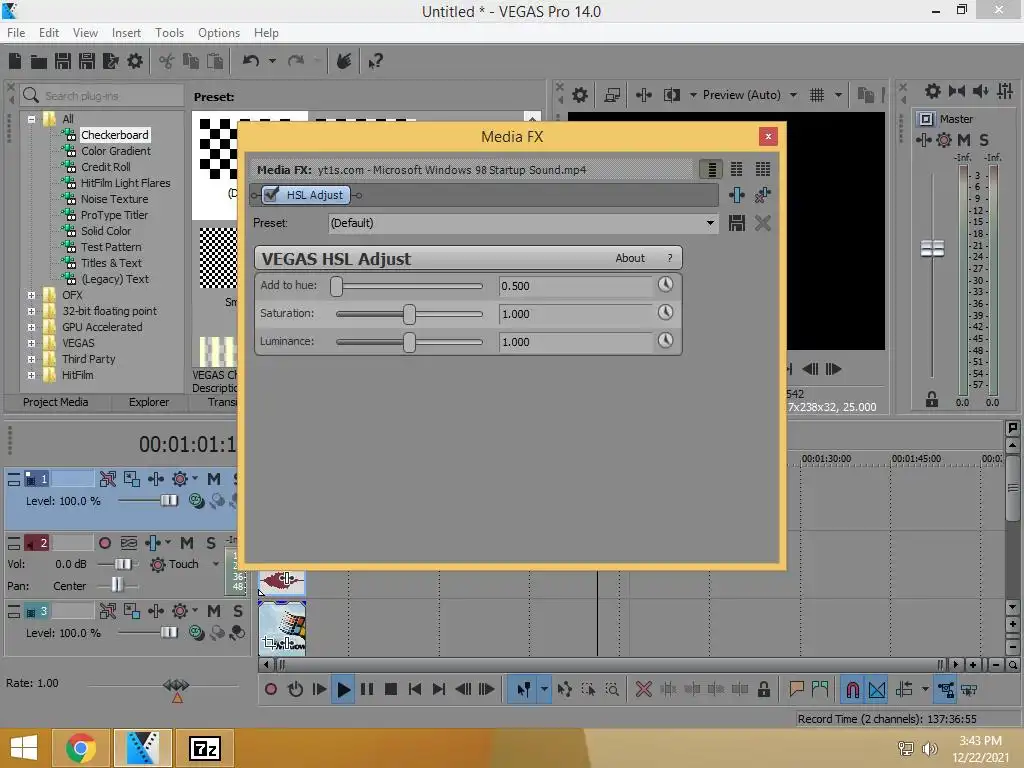
Task: Click the Saturation value field 1.000
Action: point(575,314)
